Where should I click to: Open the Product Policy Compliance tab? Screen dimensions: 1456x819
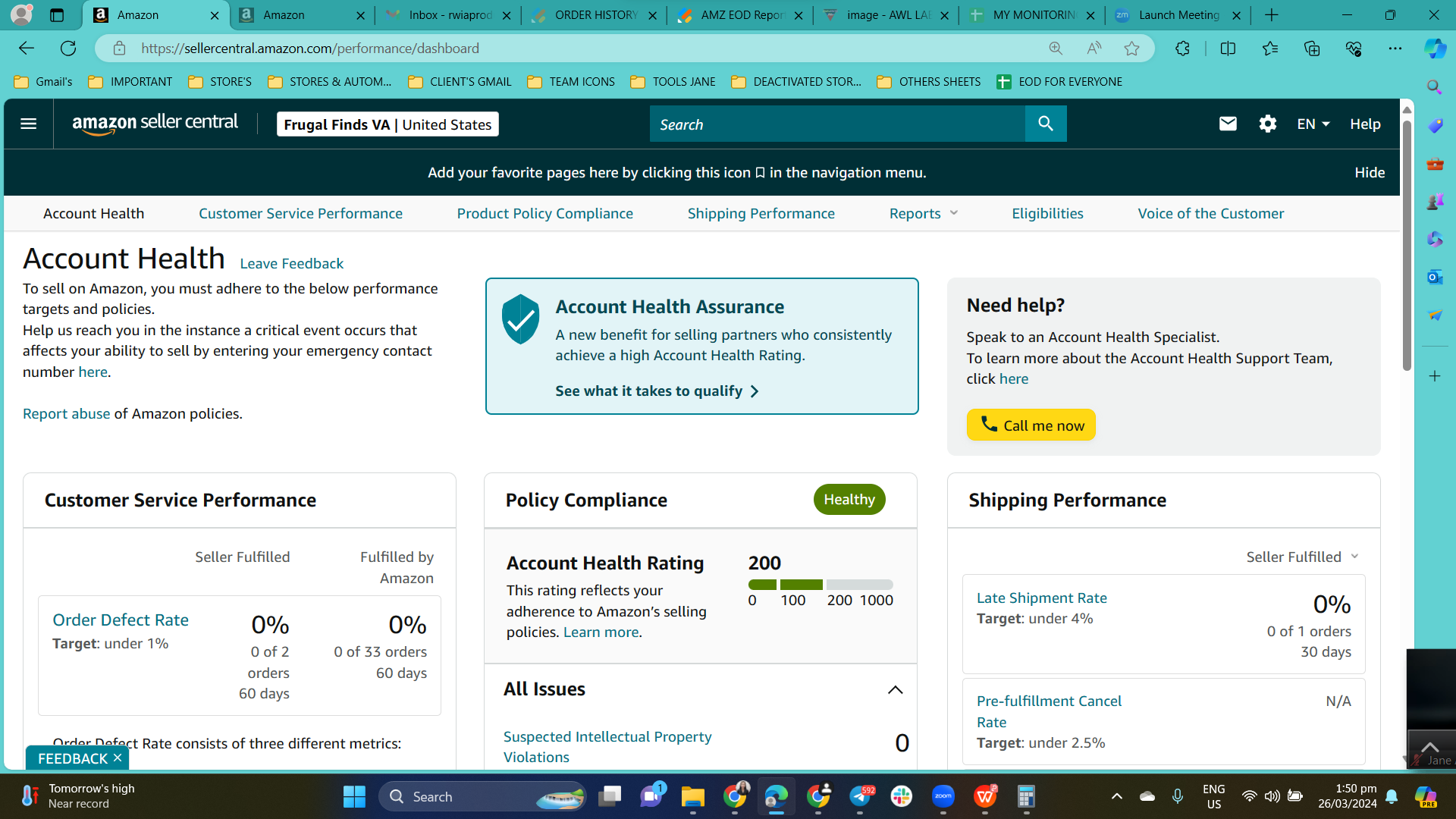544,214
